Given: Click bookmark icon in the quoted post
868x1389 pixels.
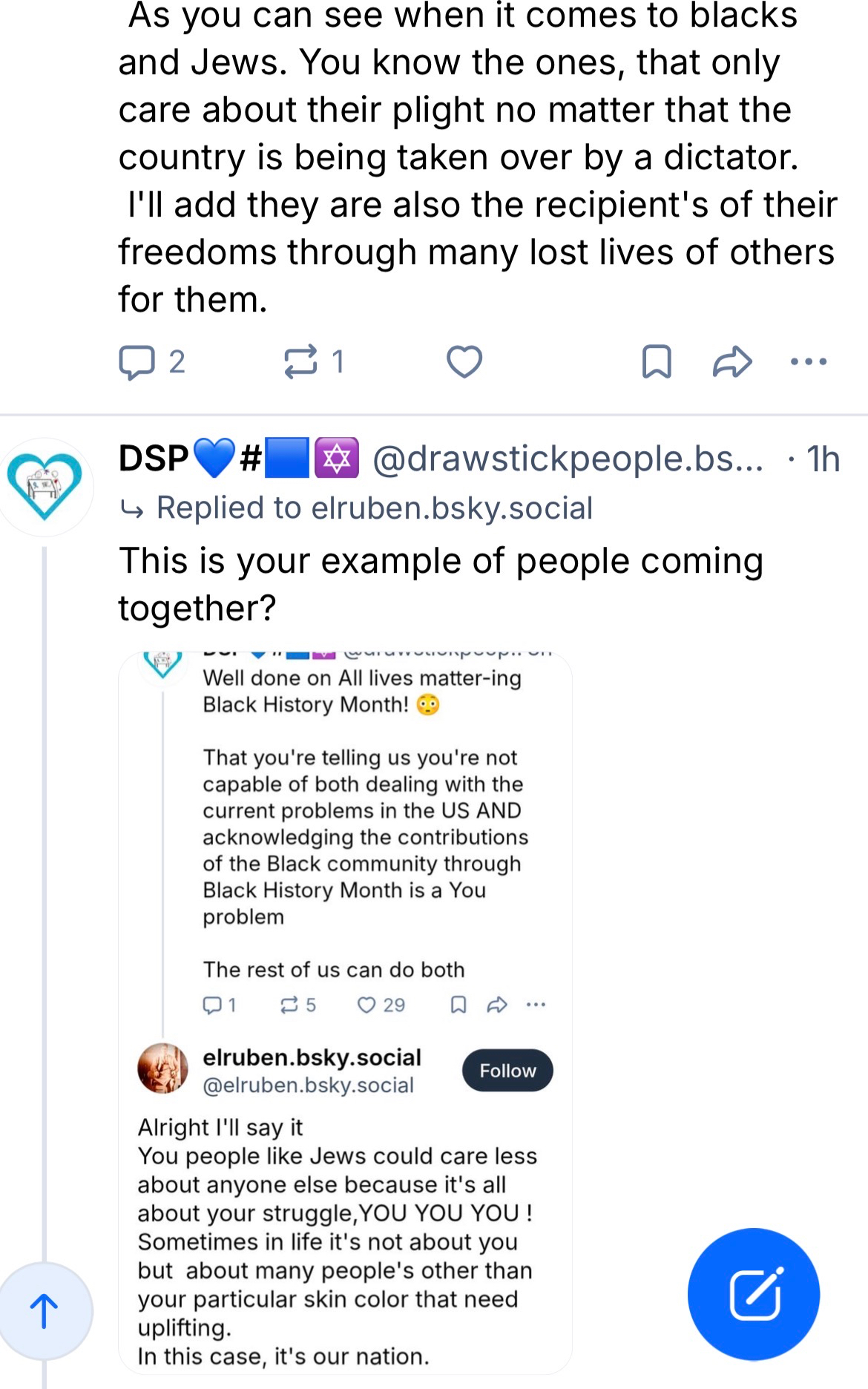Looking at the screenshot, I should click(458, 1005).
